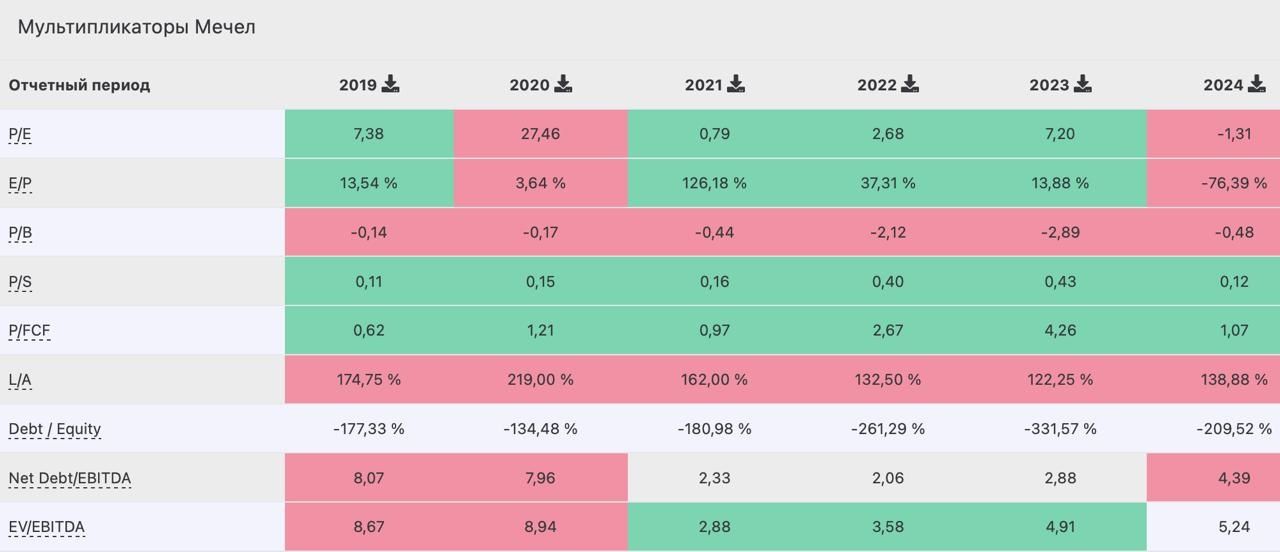The height and width of the screenshot is (552, 1280).
Task: Open the P/B metric link
Action: coord(20,233)
